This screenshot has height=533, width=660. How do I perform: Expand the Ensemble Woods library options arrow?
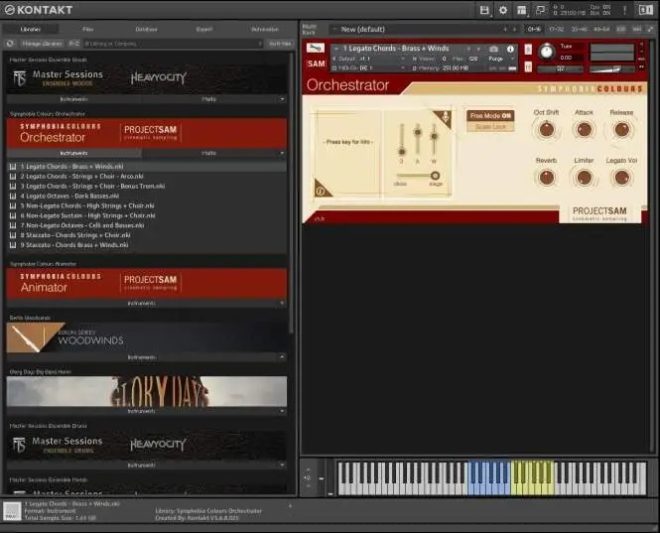[282, 99]
